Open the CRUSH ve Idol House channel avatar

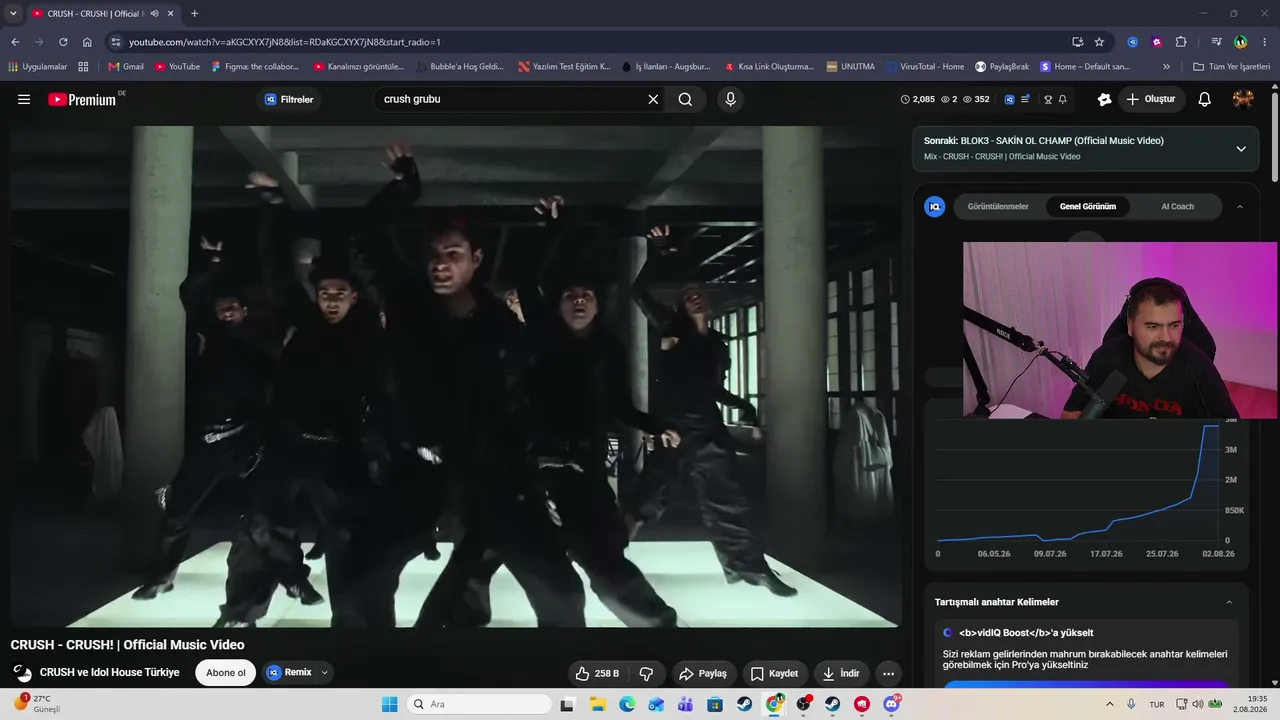point(22,673)
